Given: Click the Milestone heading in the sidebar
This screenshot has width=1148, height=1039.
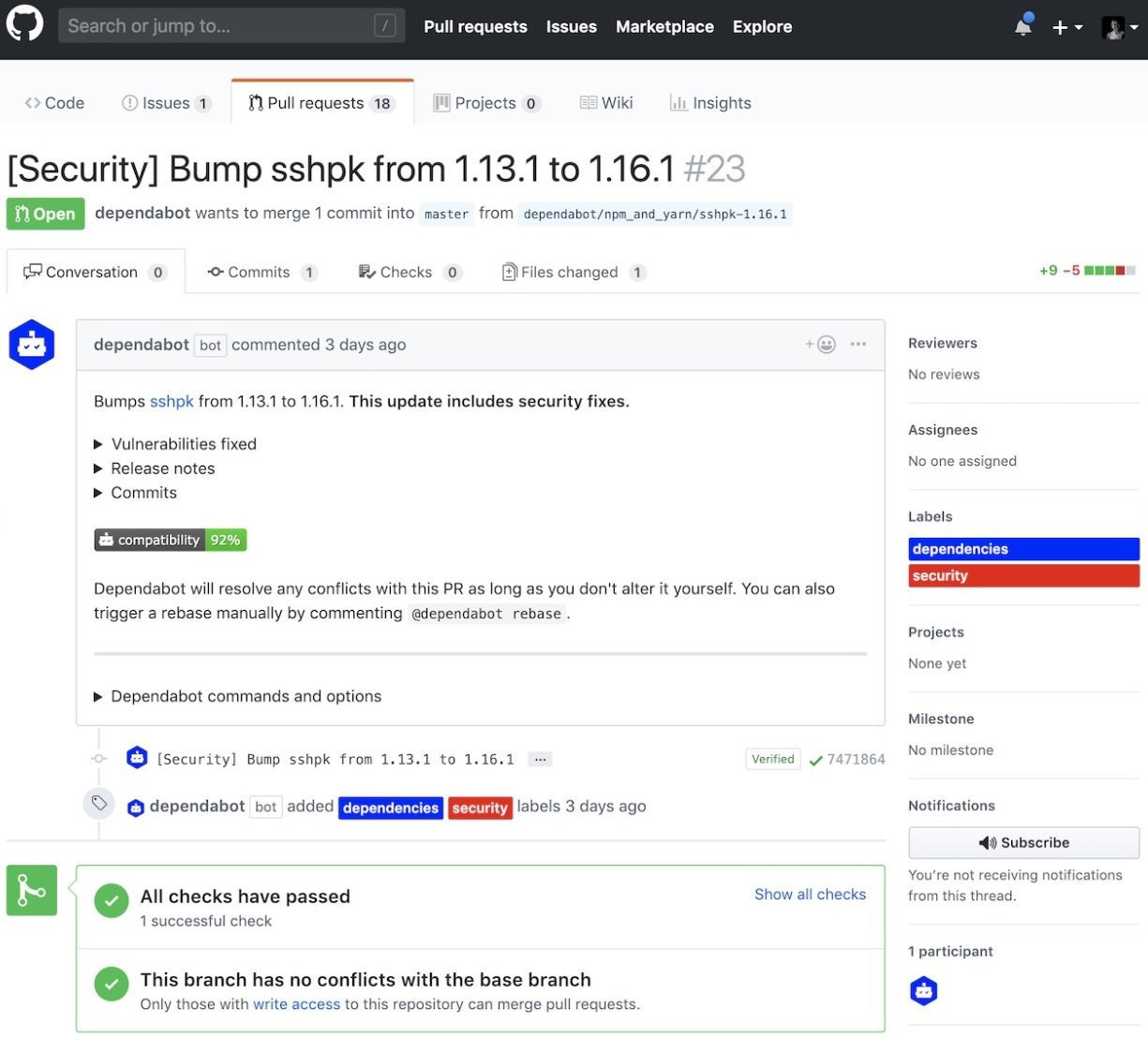Looking at the screenshot, I should click(x=941, y=719).
